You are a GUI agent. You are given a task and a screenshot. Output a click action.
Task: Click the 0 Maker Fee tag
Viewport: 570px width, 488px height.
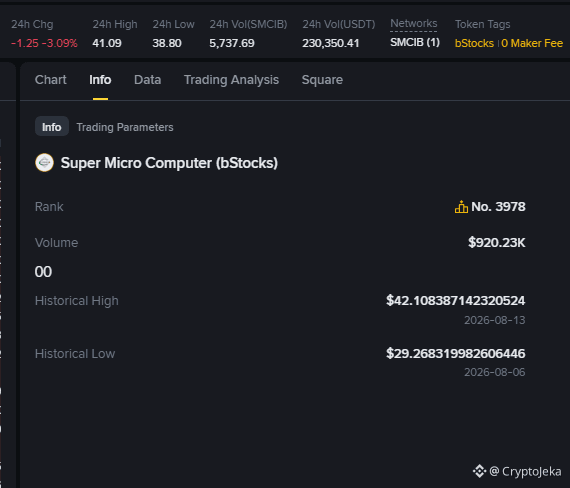532,43
